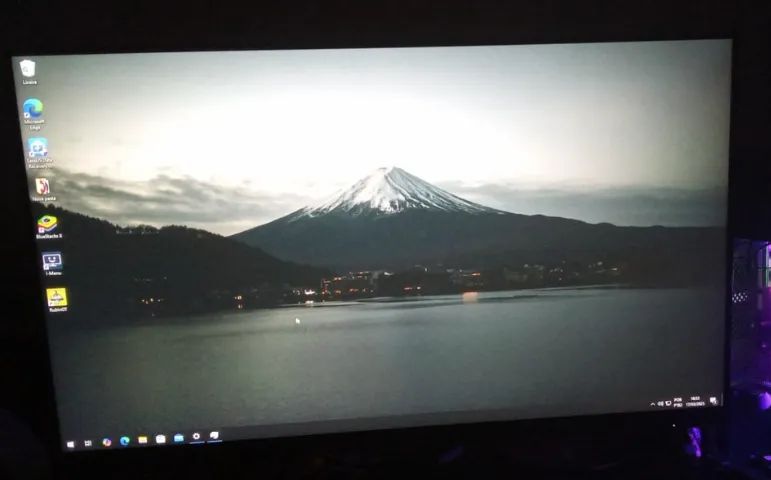Open File Explorer from the taskbar

(x=143, y=440)
